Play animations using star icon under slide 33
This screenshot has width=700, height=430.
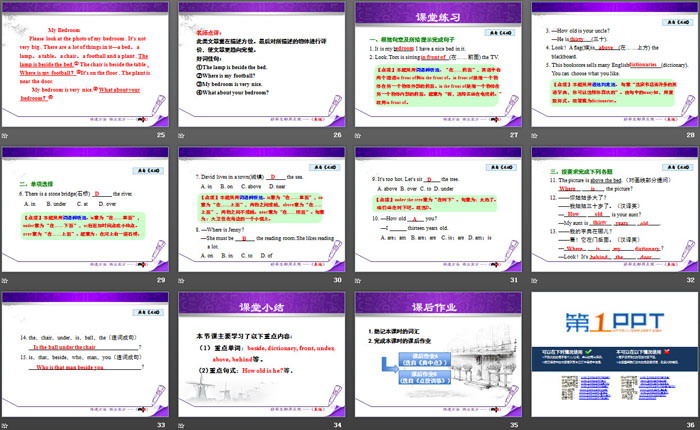pos(4,426)
